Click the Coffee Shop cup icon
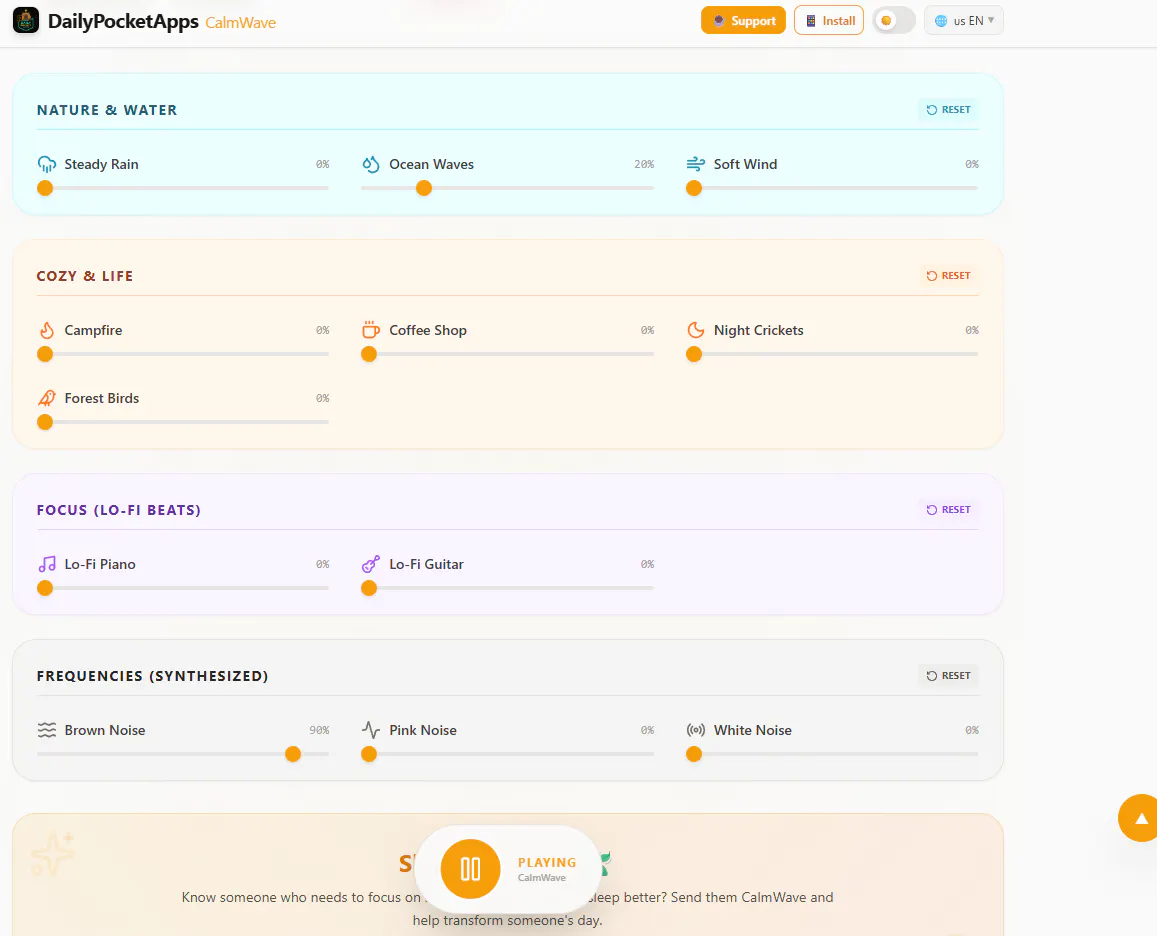 point(370,330)
